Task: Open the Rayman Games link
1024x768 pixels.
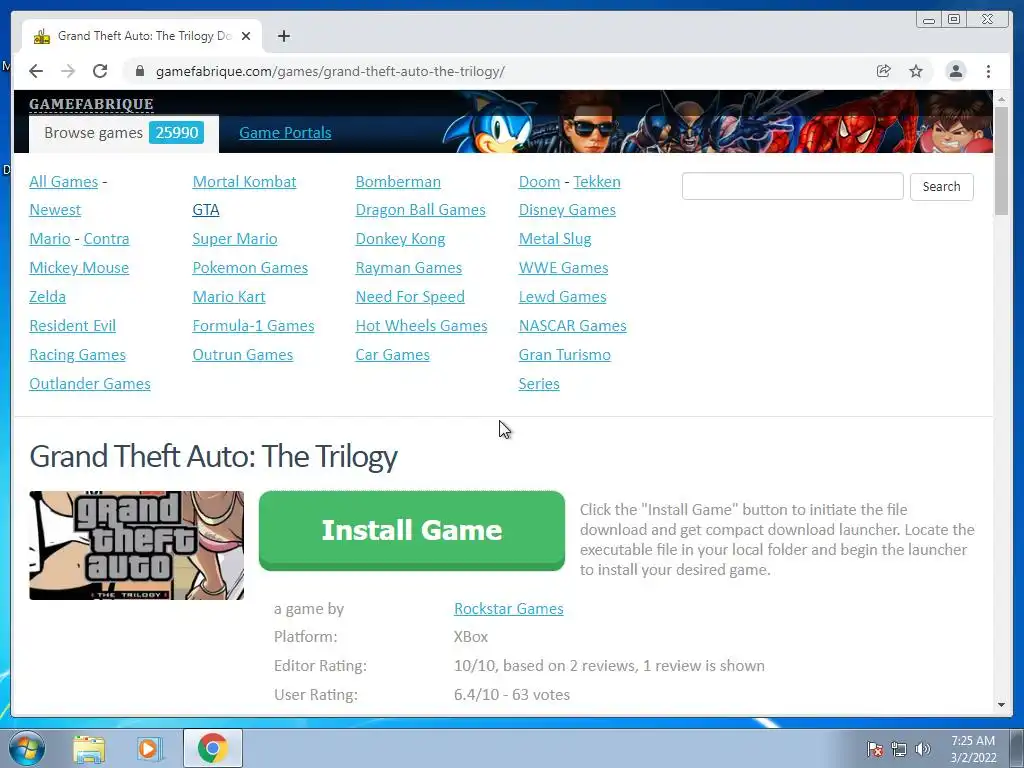Action: coord(409,268)
